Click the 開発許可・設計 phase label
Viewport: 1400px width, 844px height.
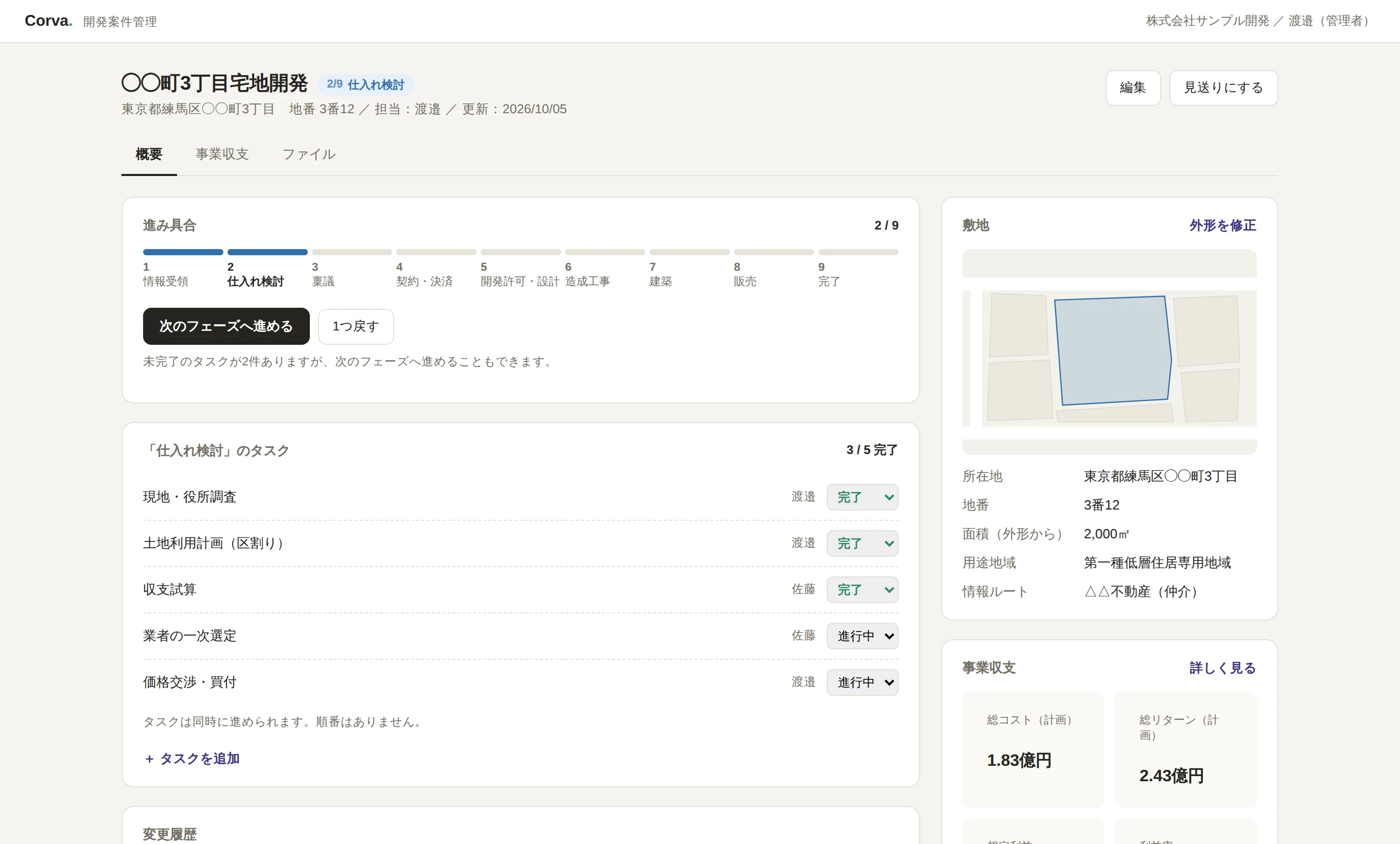520,282
